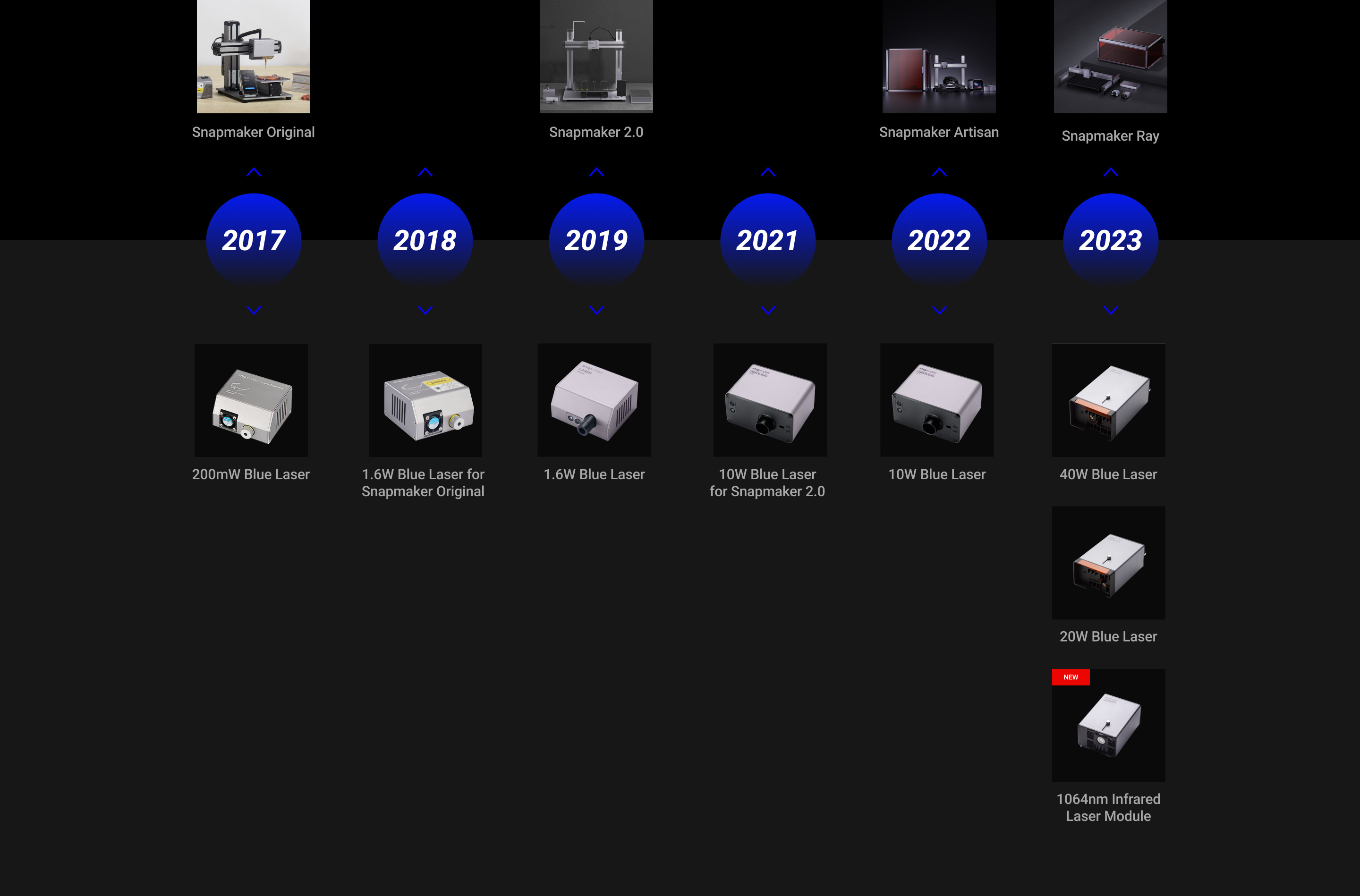Click the up chevron above 2019
The height and width of the screenshot is (896, 1360).
click(596, 172)
